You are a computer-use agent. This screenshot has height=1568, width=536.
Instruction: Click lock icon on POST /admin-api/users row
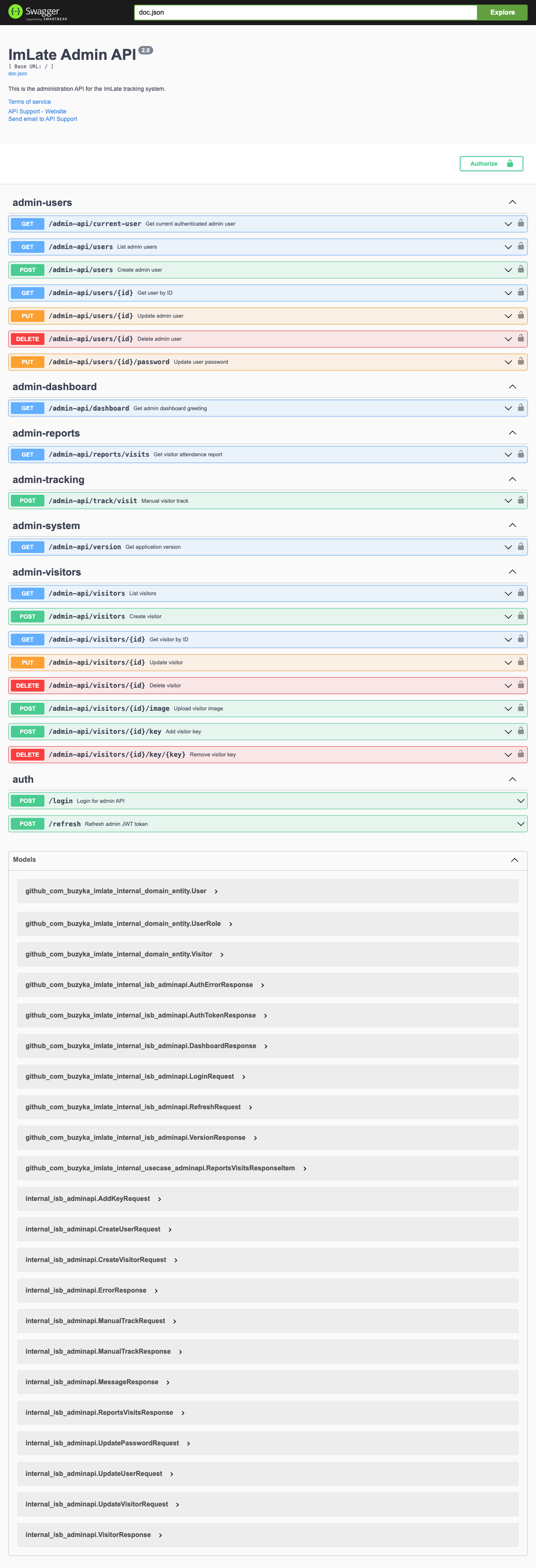(521, 269)
